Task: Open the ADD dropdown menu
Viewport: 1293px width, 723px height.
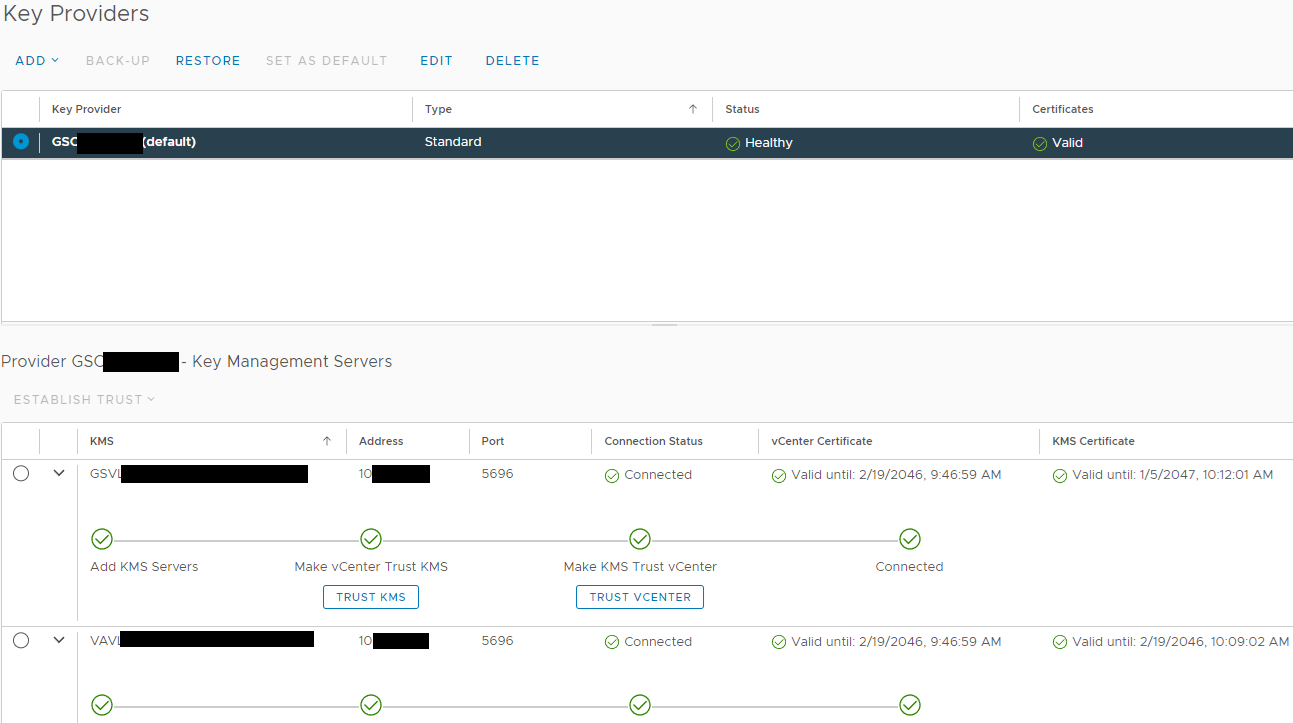Action: tap(37, 61)
